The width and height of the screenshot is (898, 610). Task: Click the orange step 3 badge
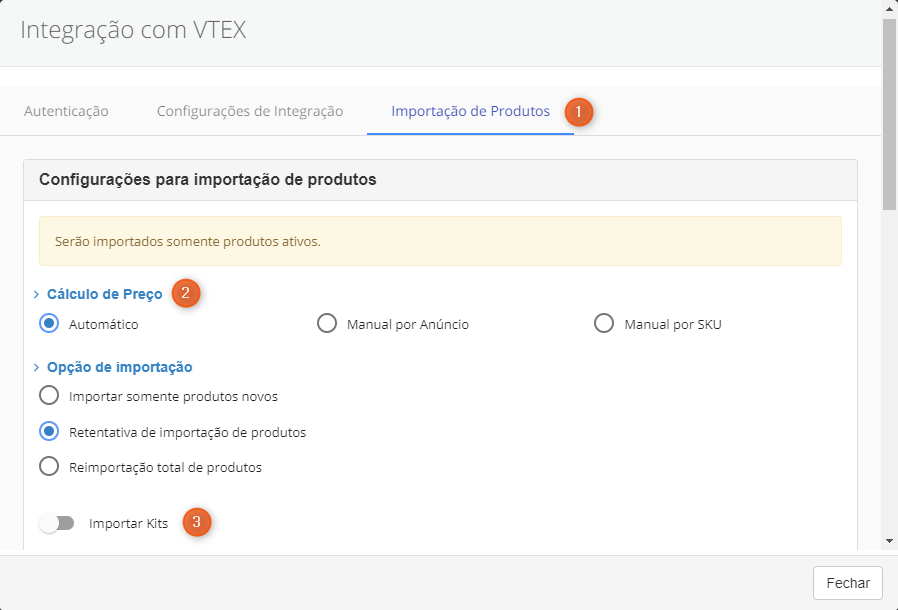(x=197, y=522)
